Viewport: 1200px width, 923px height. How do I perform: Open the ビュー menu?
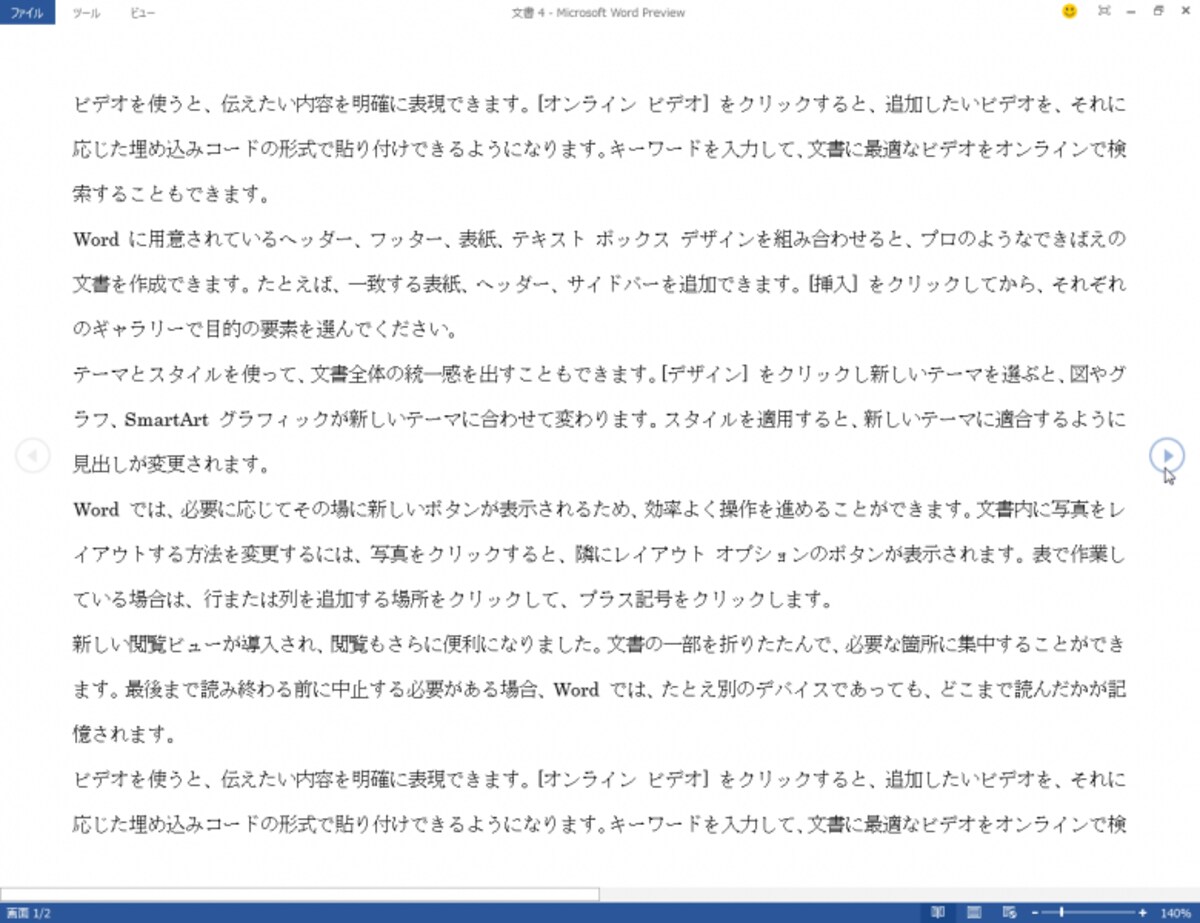coord(143,13)
